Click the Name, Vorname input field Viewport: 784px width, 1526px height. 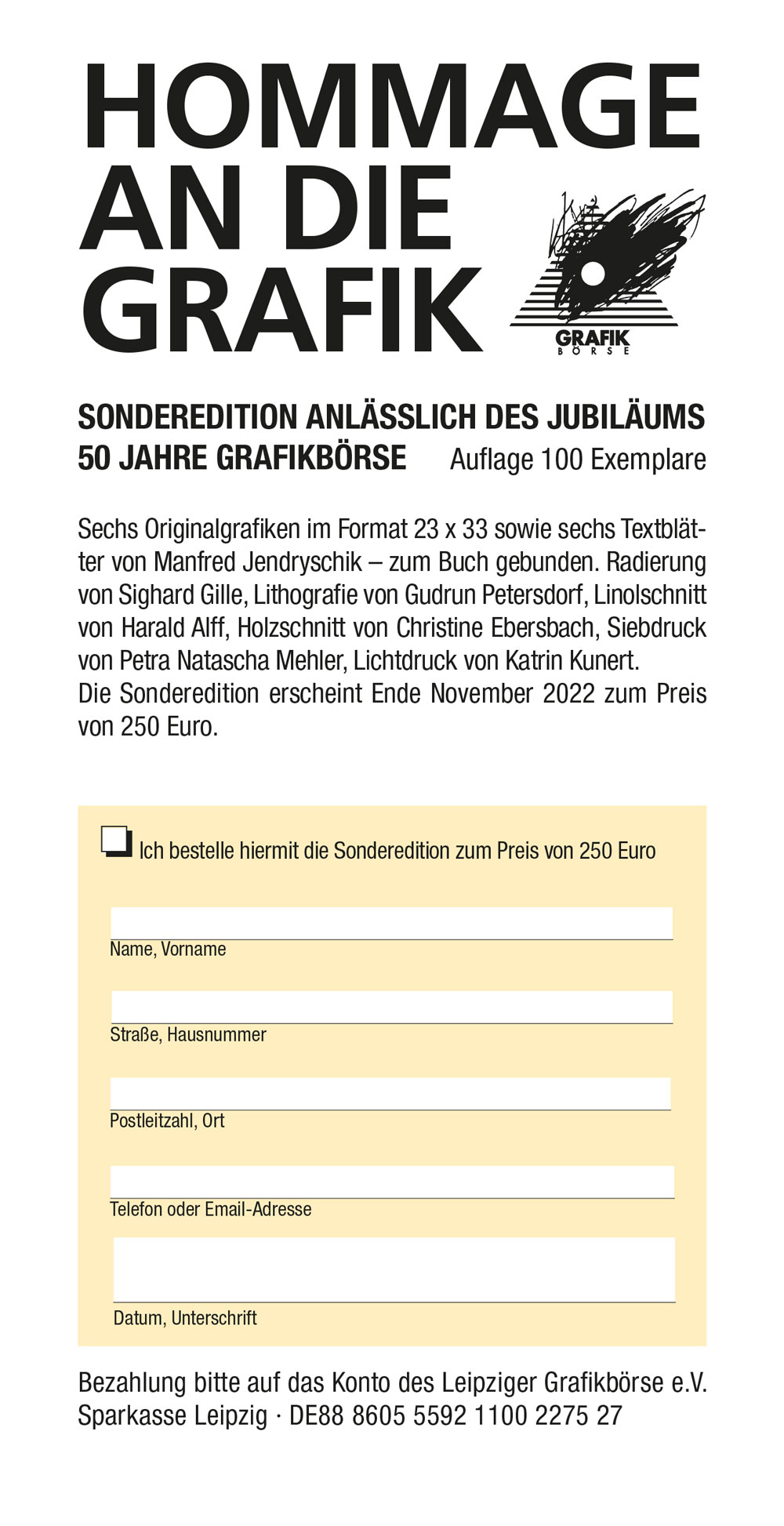coord(391,923)
